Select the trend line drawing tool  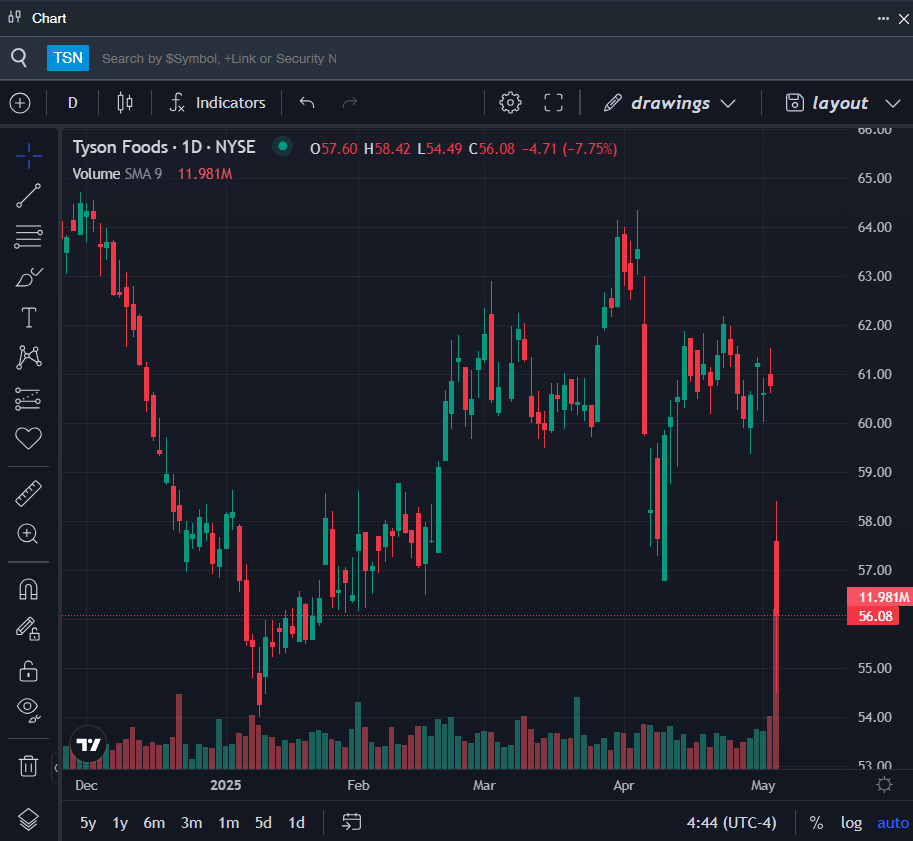(x=29, y=196)
